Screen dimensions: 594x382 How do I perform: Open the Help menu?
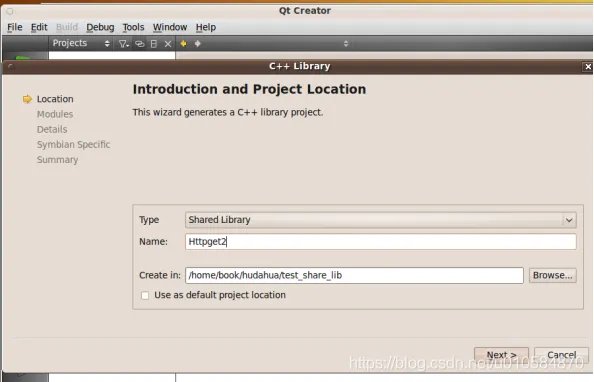(206, 27)
